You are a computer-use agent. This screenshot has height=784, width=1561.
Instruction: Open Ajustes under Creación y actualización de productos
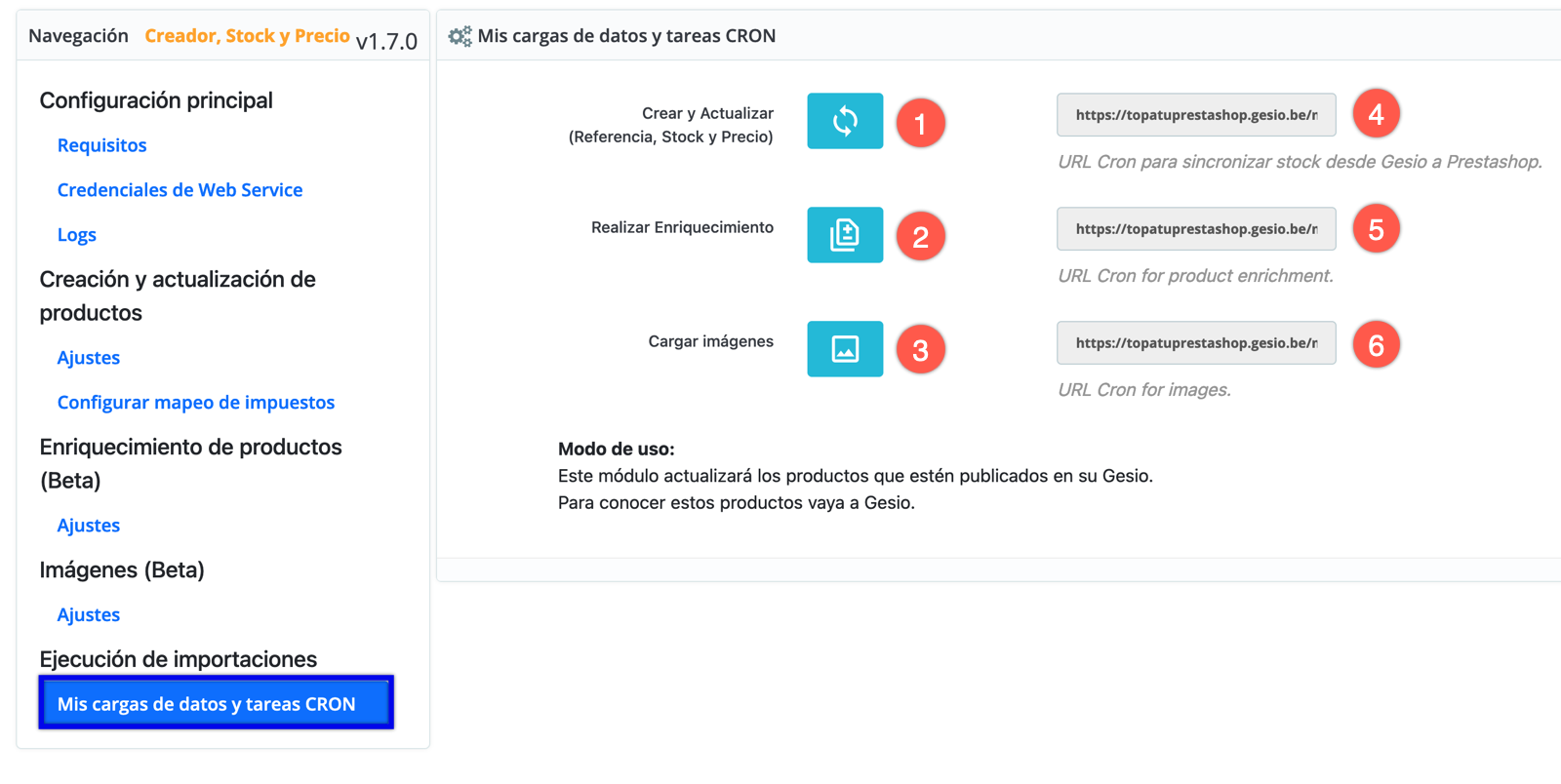pyautogui.click(x=88, y=358)
